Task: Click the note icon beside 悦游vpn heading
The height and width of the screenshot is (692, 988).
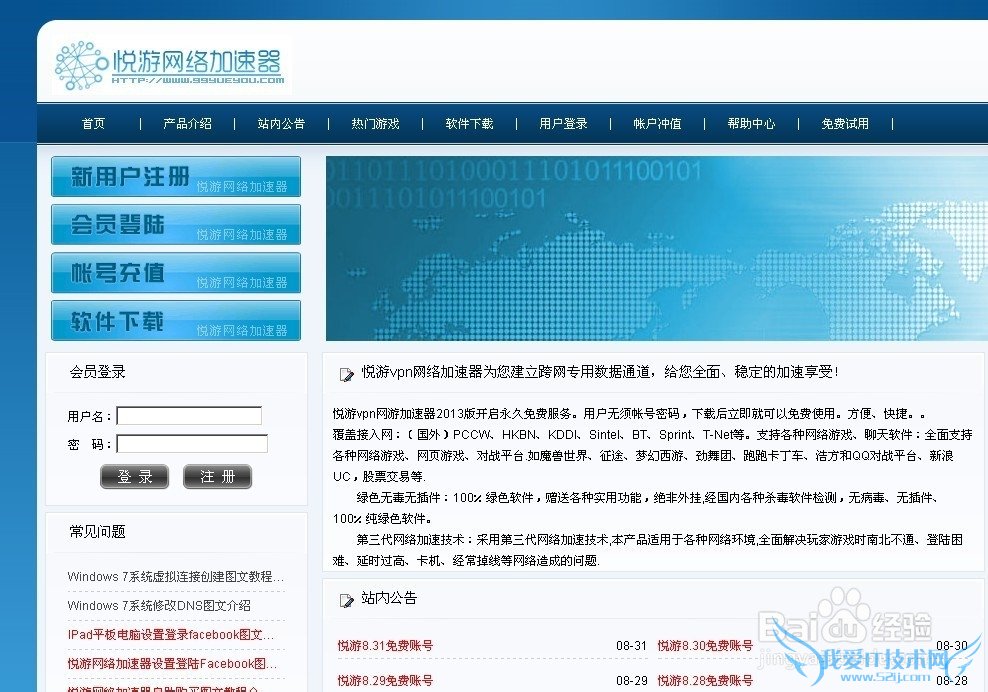Action: [347, 374]
